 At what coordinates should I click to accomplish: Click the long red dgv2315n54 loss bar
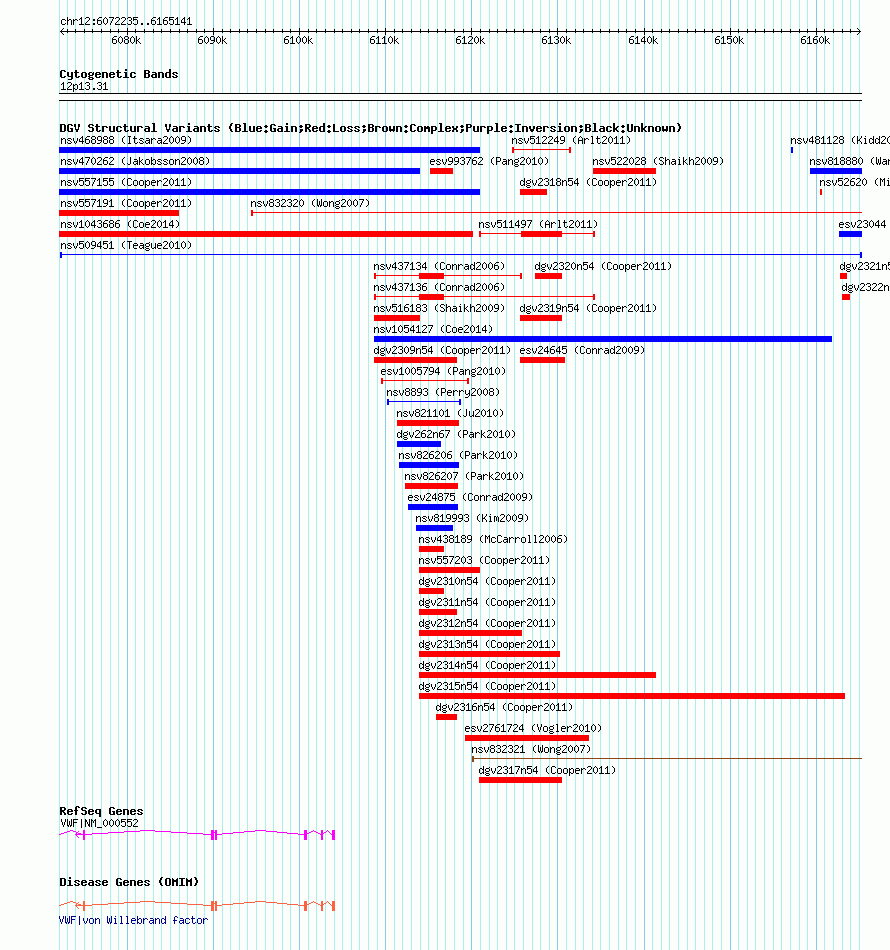(x=632, y=696)
